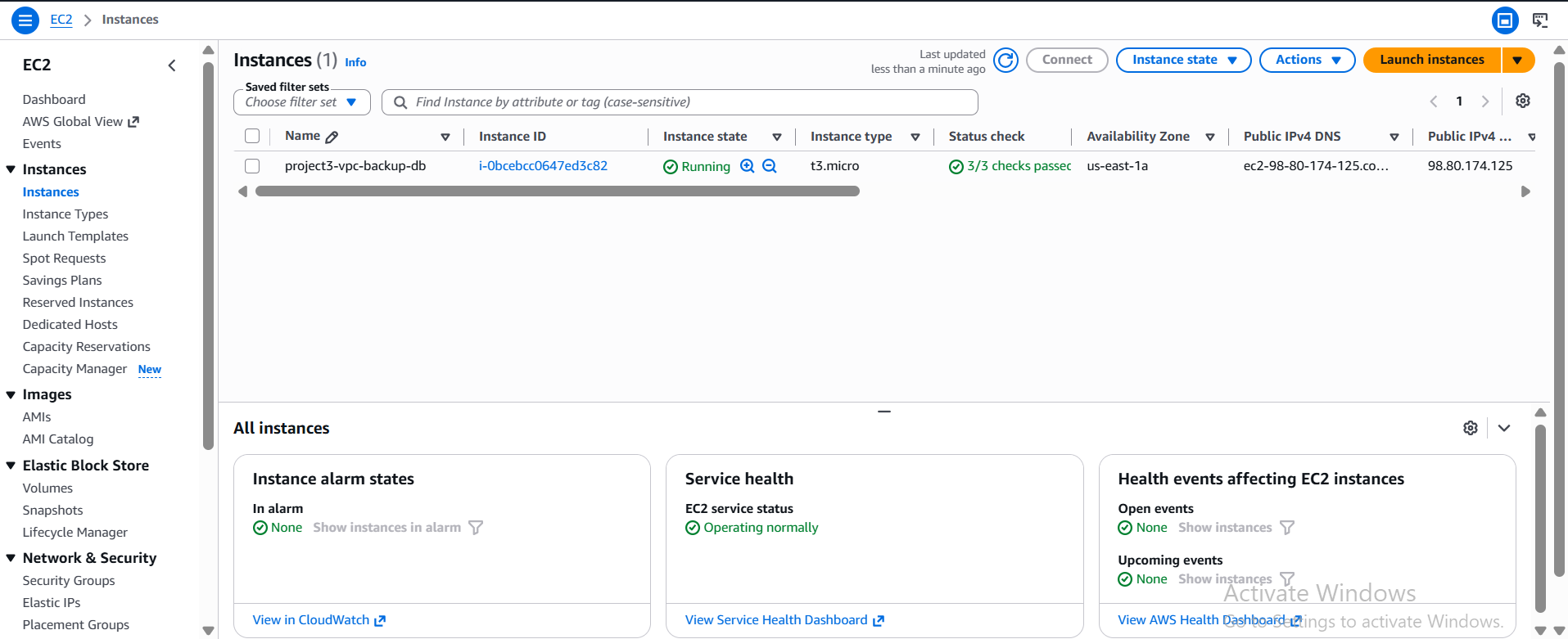Open instance ID i-0bcebcc0647ed3c82 link
Screen dimensions: 1568x639
point(543,166)
